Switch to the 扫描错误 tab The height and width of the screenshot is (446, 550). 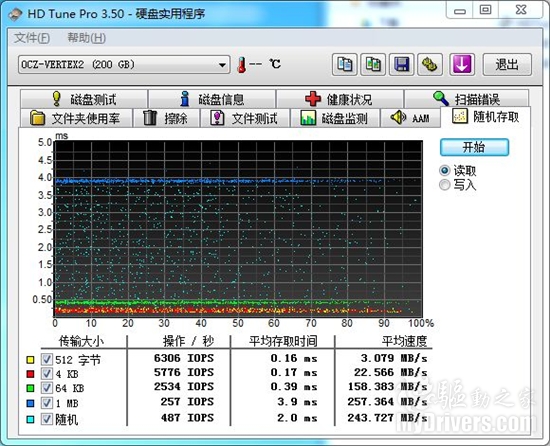[x=467, y=99]
